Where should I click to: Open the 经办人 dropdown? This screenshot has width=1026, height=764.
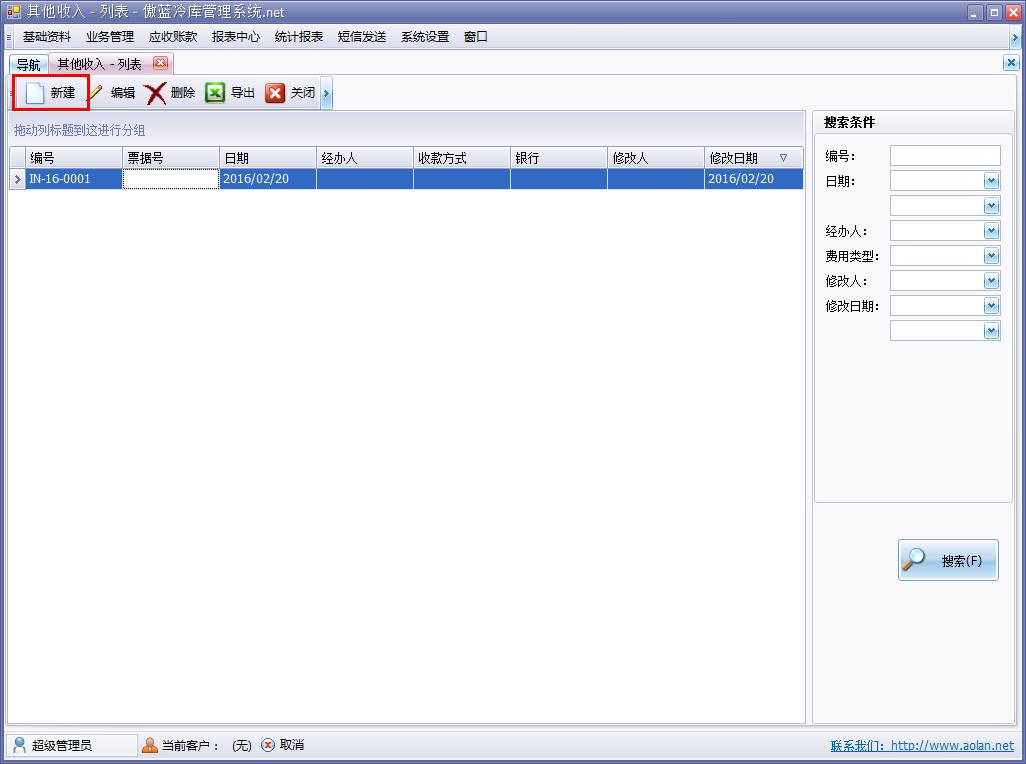coord(990,230)
